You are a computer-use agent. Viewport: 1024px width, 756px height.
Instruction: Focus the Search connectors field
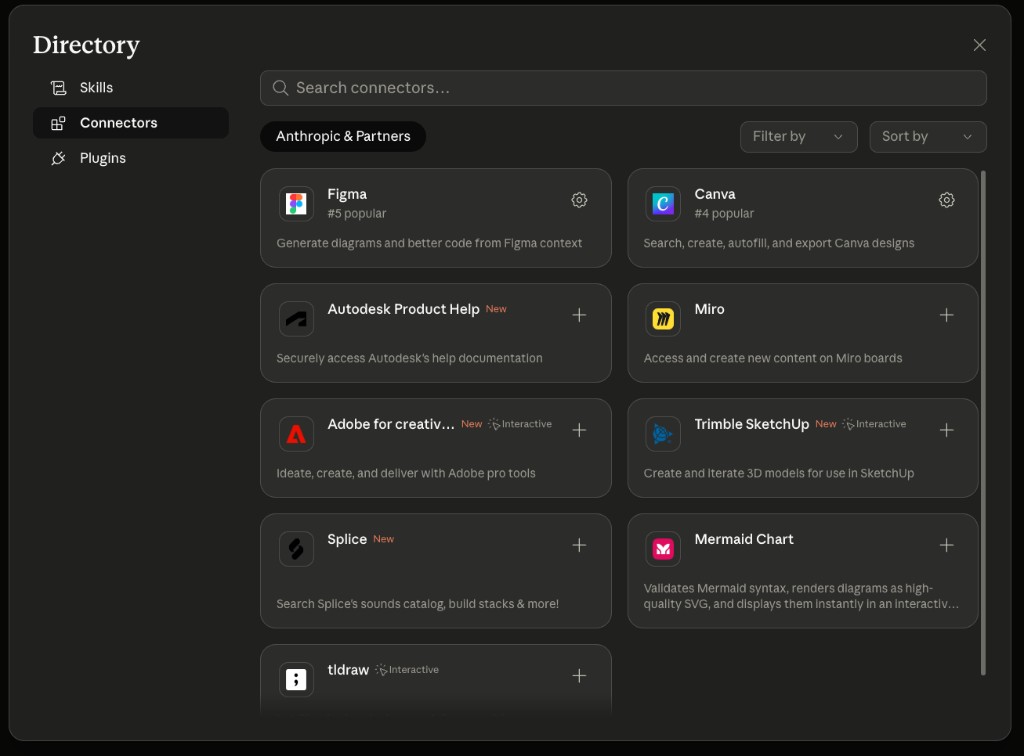pos(623,88)
